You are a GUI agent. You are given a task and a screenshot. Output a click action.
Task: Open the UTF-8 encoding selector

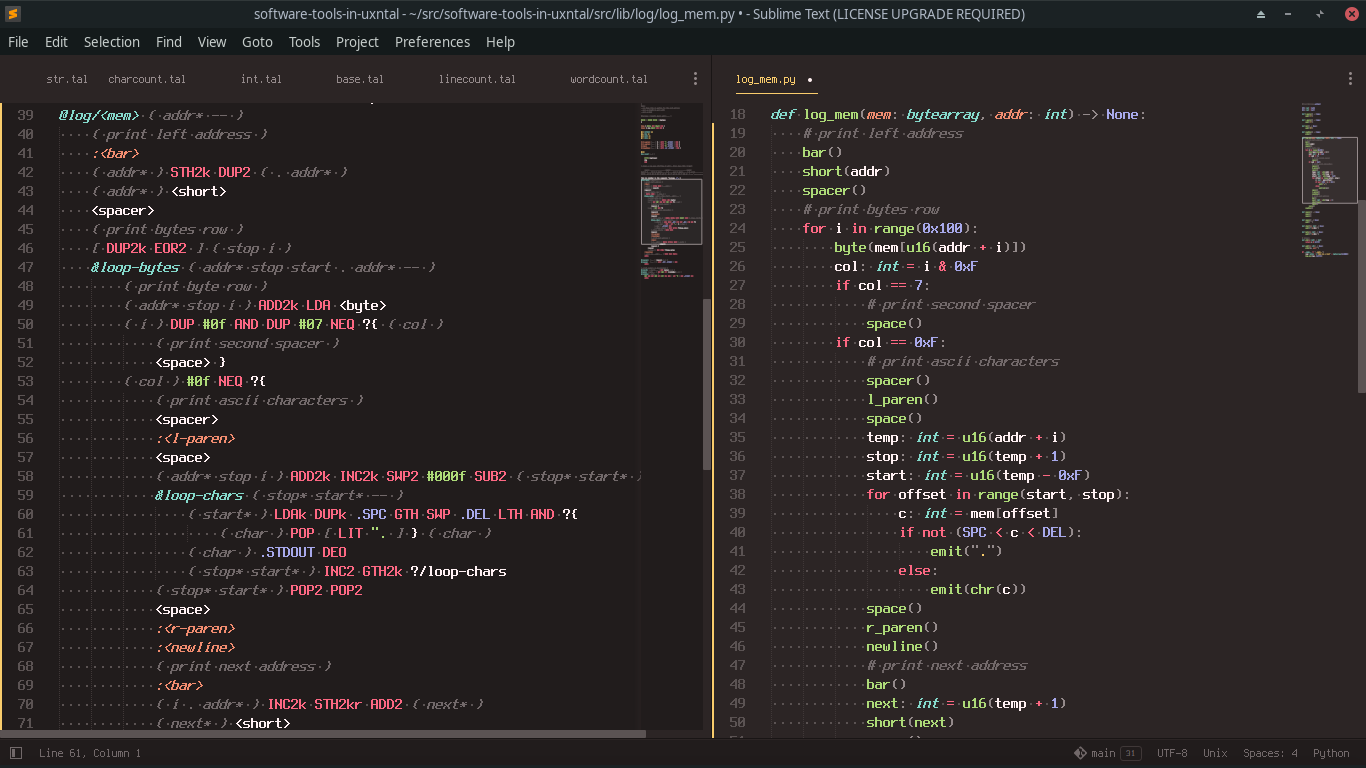(x=1172, y=753)
